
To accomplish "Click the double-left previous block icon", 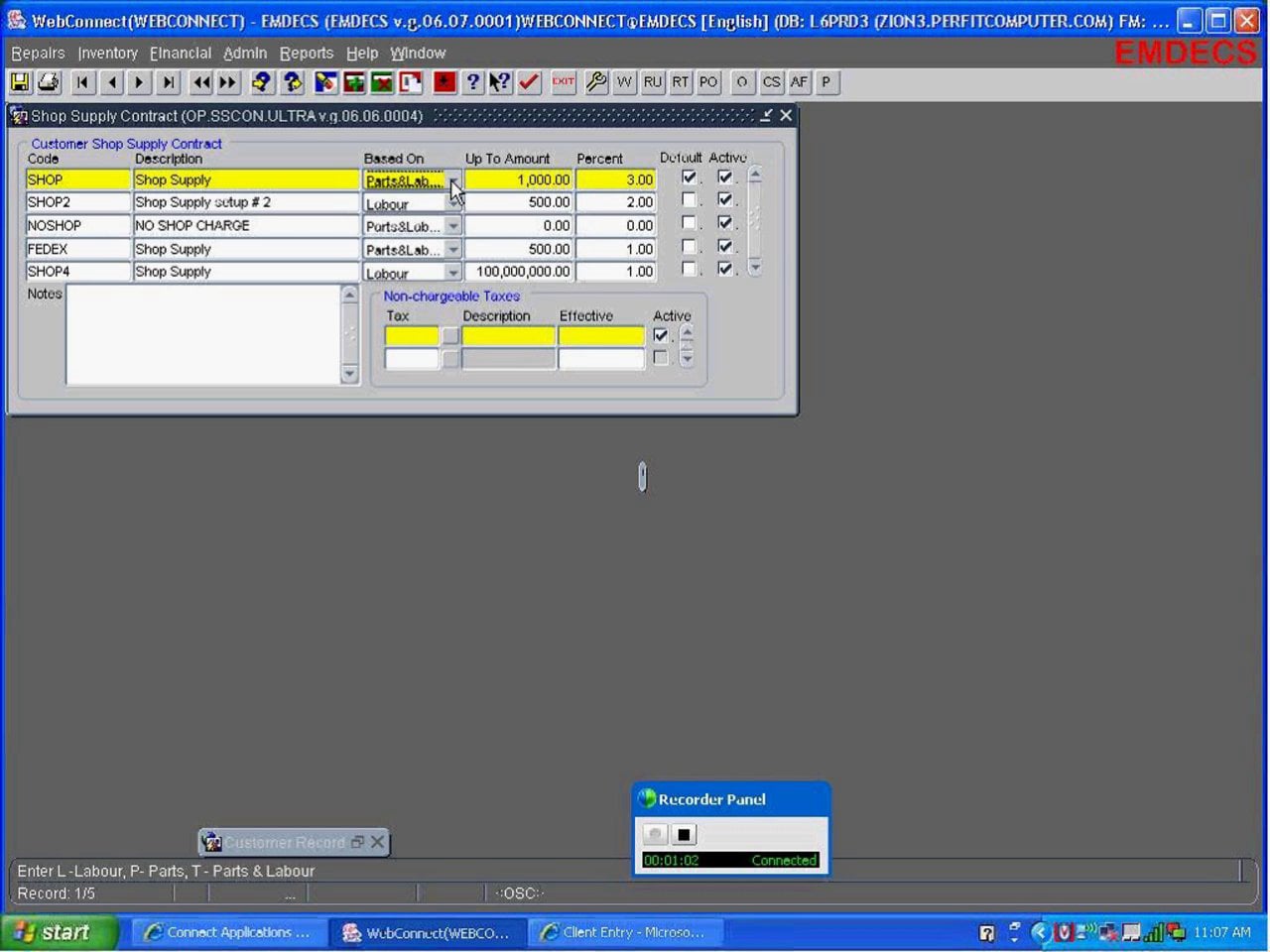I will click(201, 82).
